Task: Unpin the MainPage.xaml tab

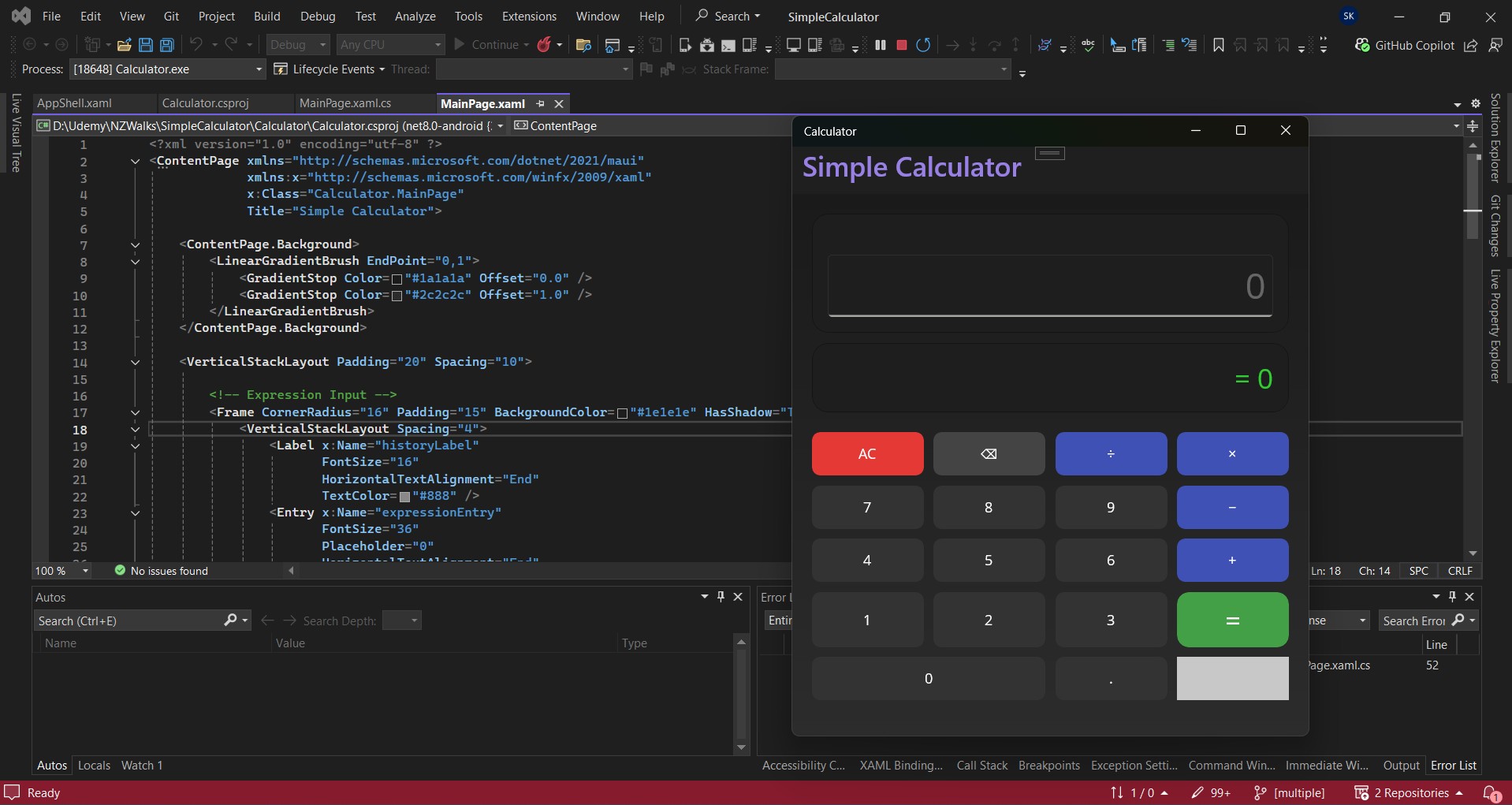Action: click(x=540, y=103)
